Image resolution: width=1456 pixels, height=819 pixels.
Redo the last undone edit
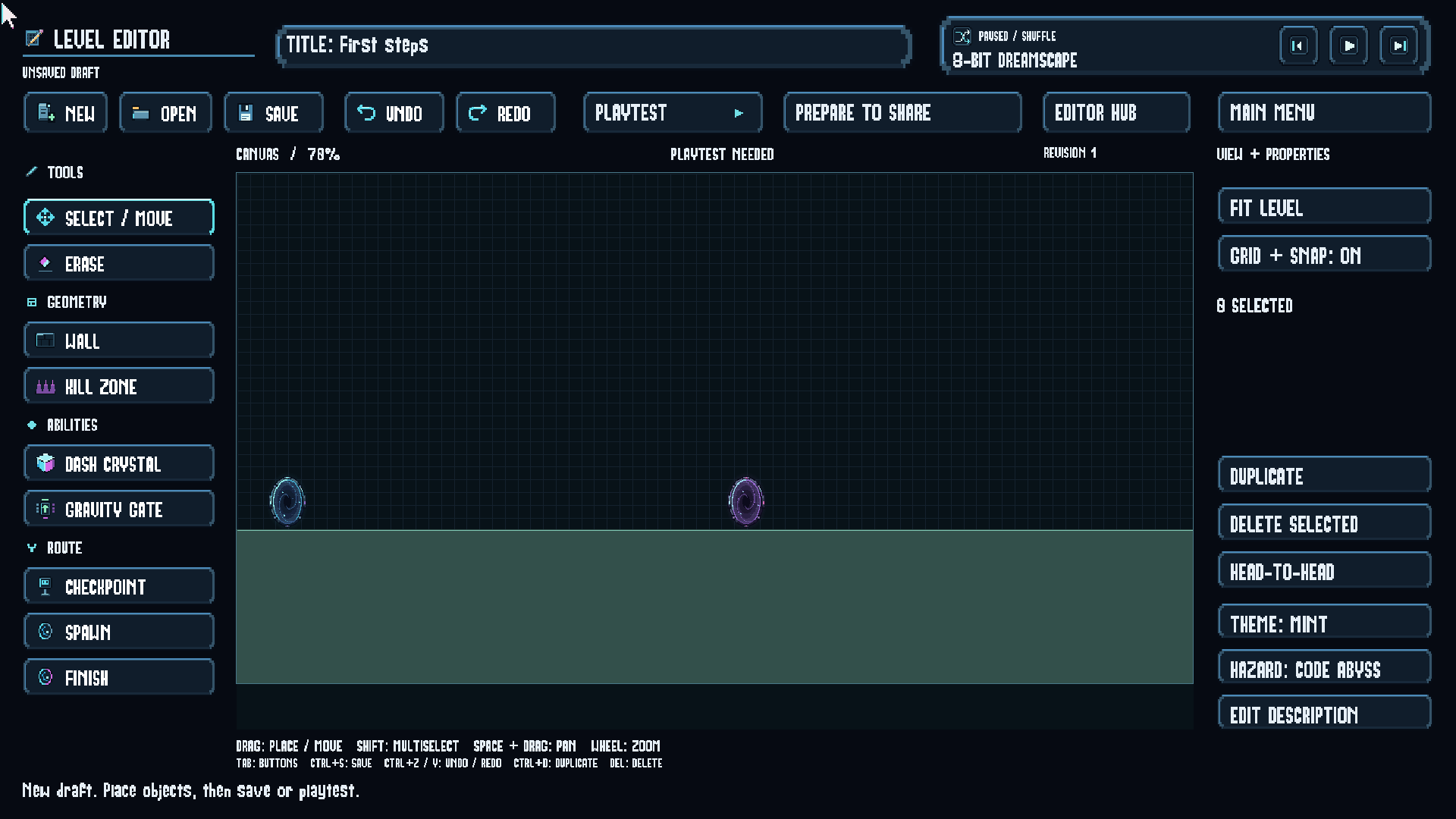click(x=506, y=113)
